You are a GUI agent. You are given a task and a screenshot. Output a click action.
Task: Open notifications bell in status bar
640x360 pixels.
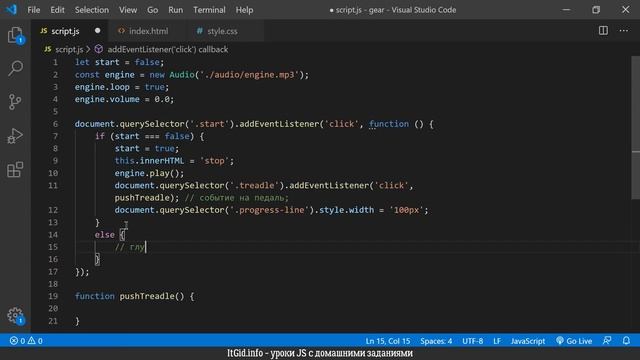tap(626, 340)
